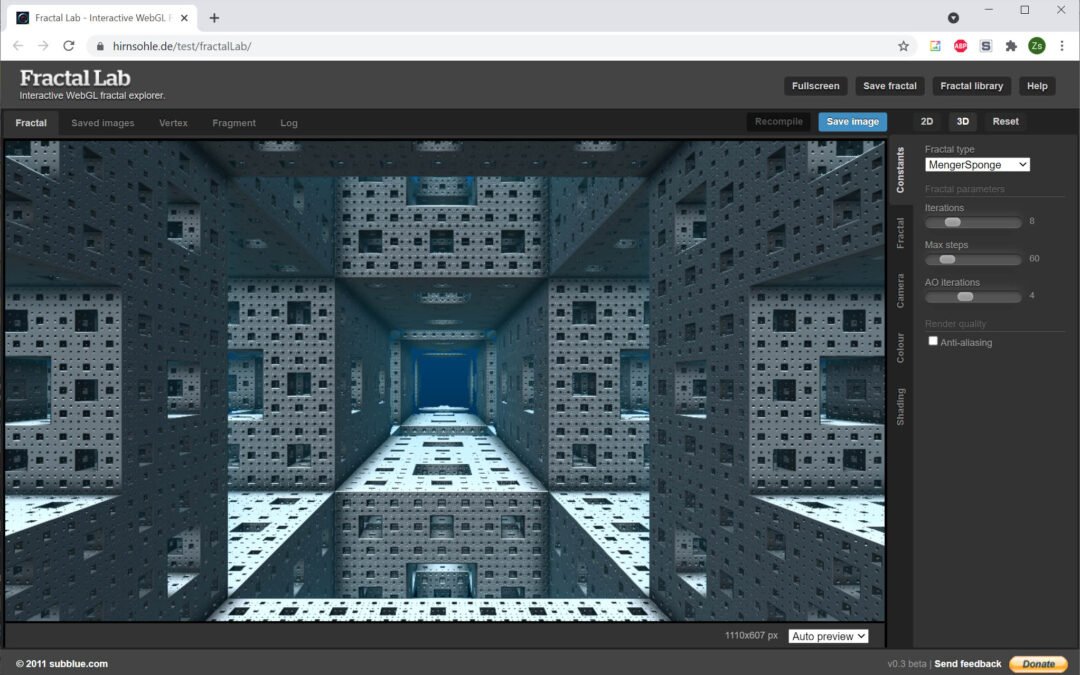Switch to 3D rendering mode

coord(962,122)
